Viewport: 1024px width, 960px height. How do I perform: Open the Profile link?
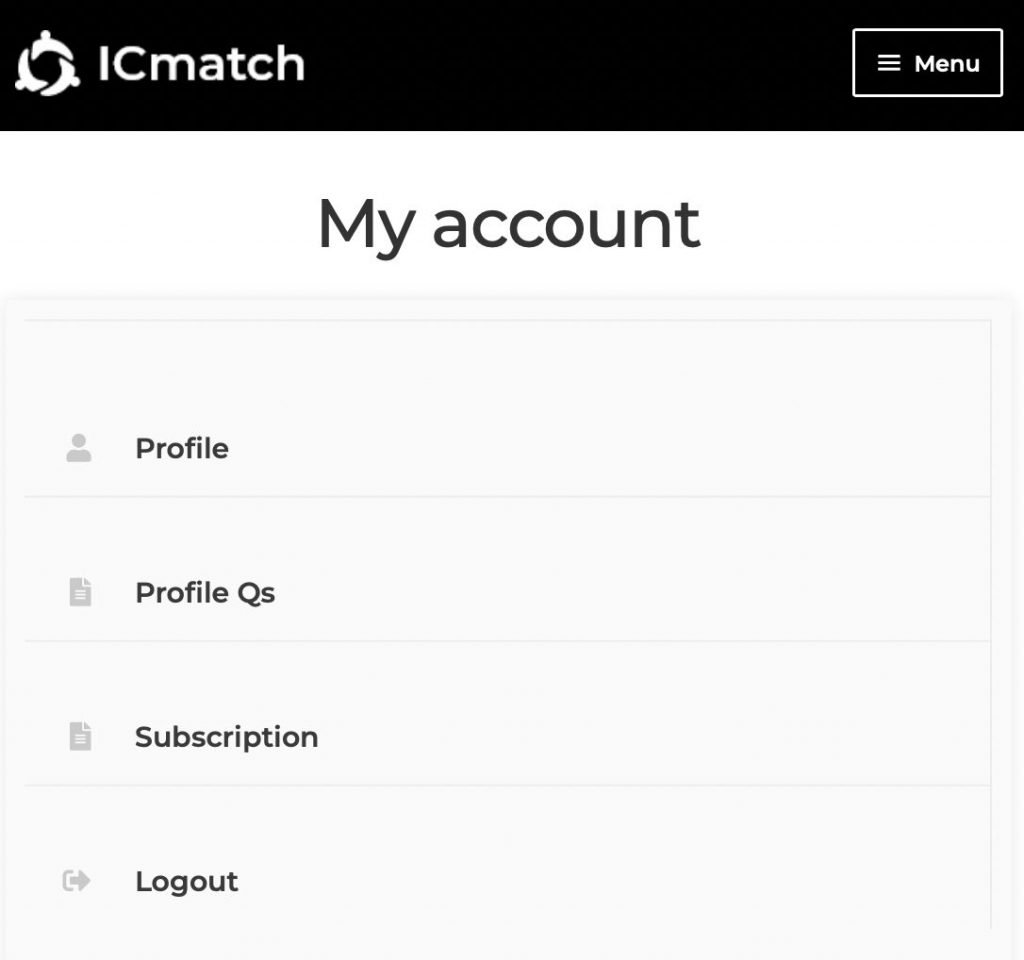point(182,449)
